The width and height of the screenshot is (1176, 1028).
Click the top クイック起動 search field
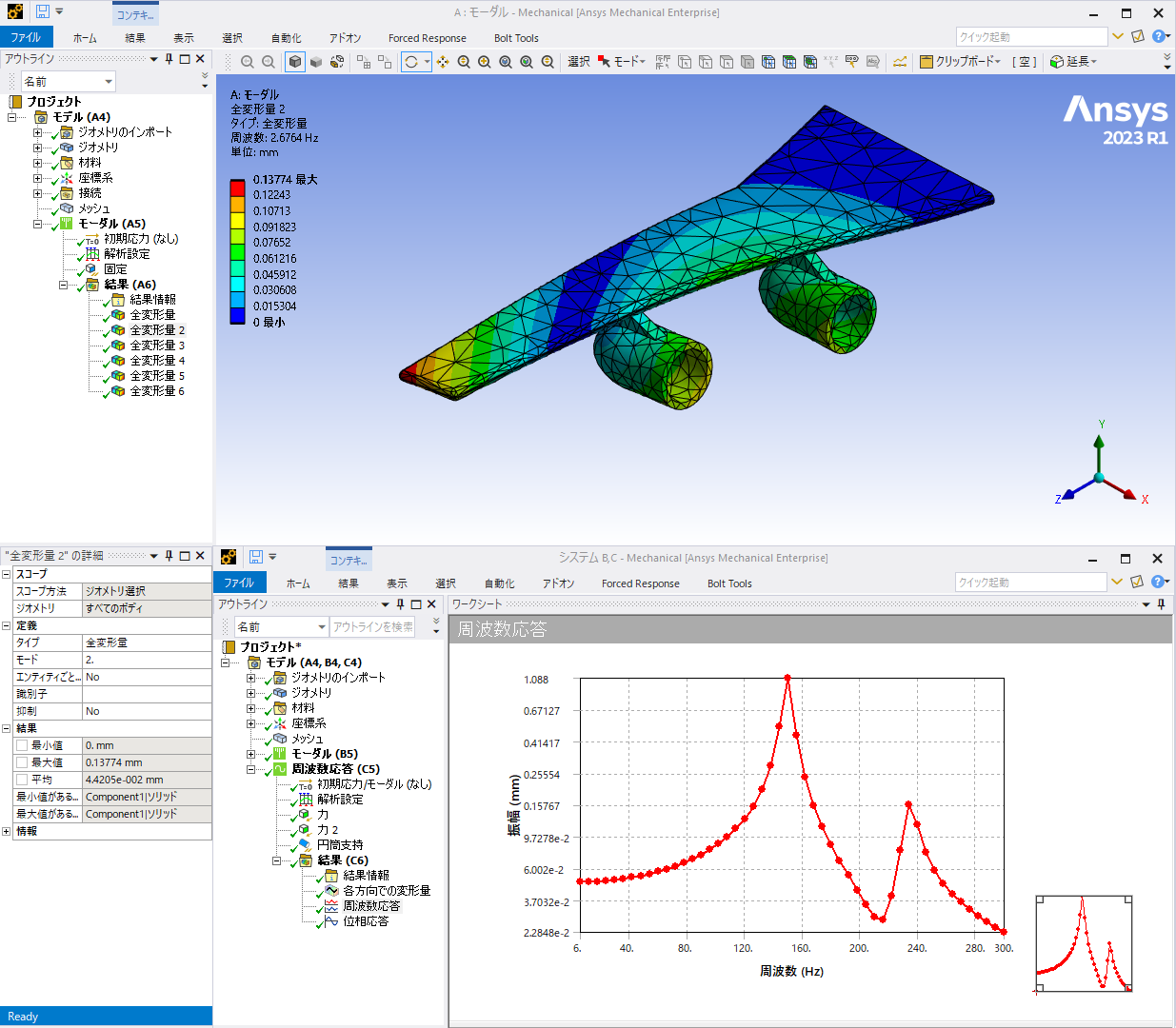tap(1032, 37)
